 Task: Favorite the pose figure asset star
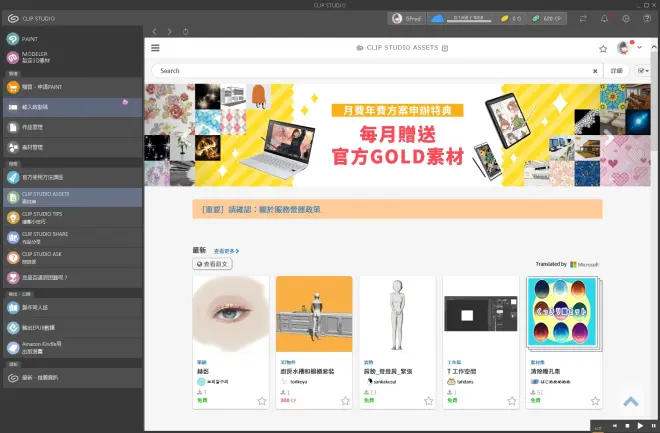428,401
